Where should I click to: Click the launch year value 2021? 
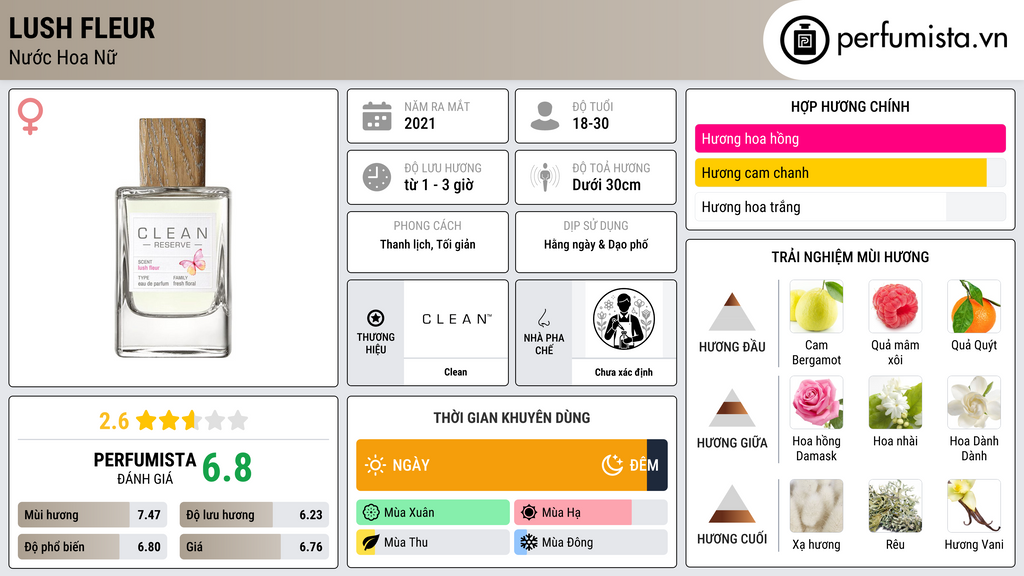click(x=419, y=123)
